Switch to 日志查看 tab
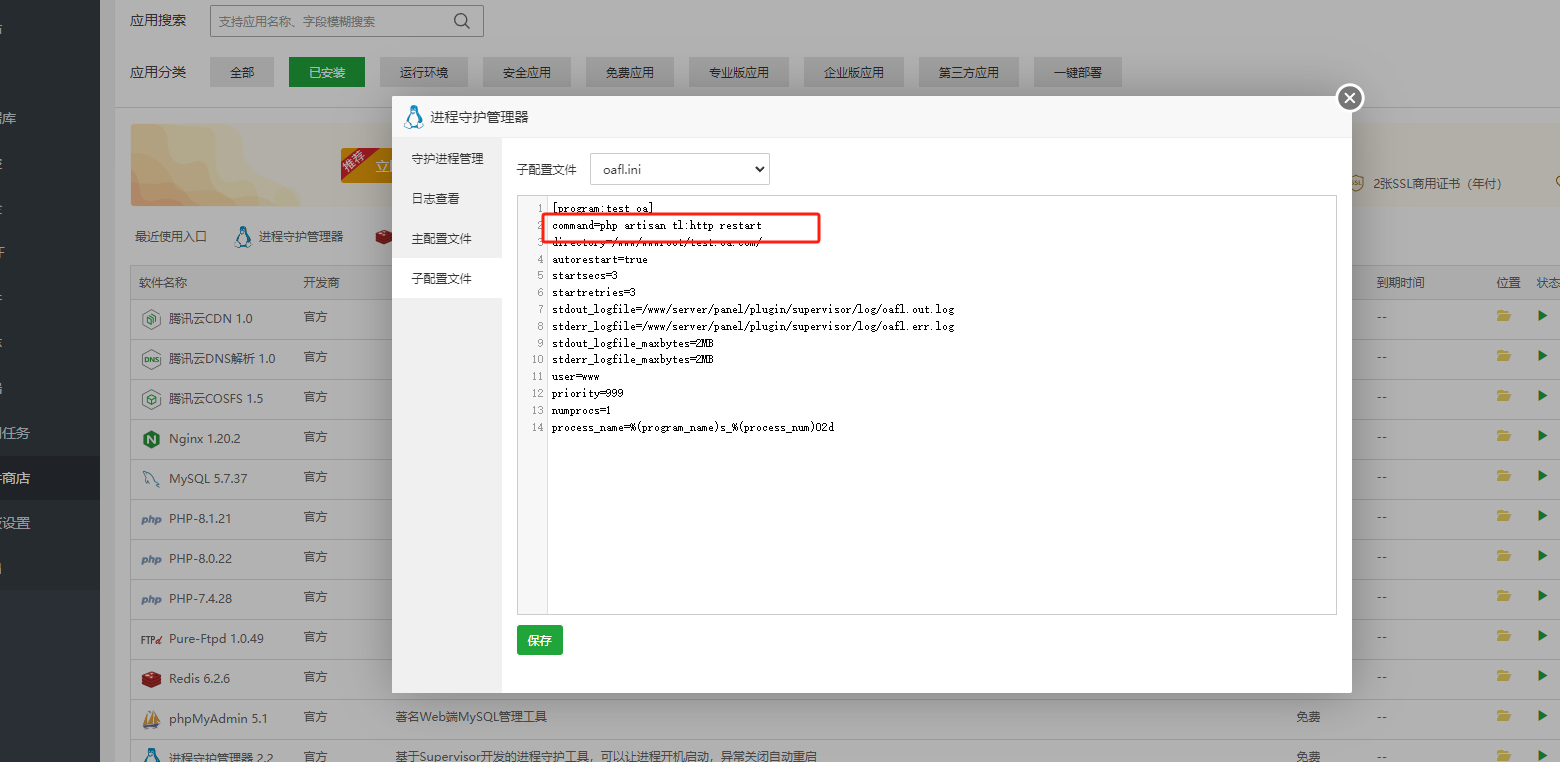The width and height of the screenshot is (1560, 762). point(435,199)
